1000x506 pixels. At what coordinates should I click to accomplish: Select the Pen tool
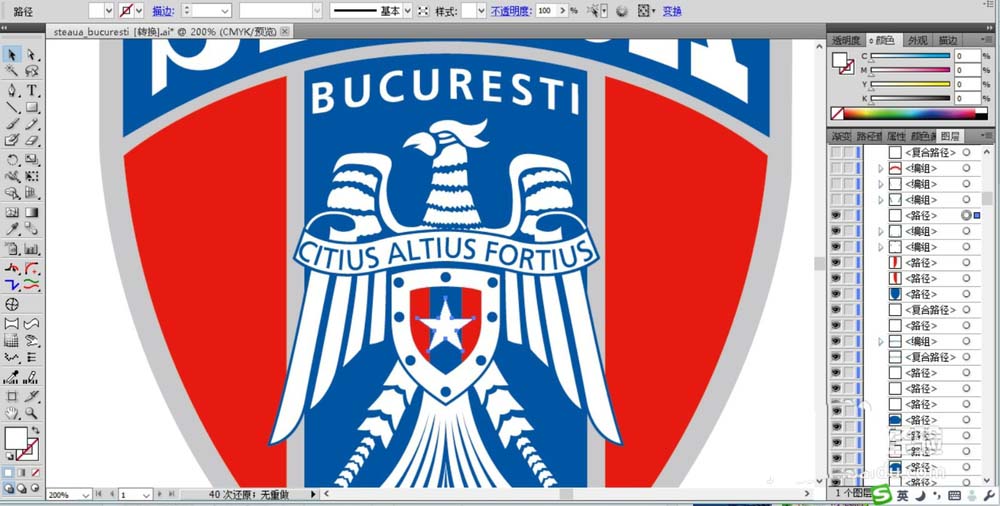coord(12,90)
